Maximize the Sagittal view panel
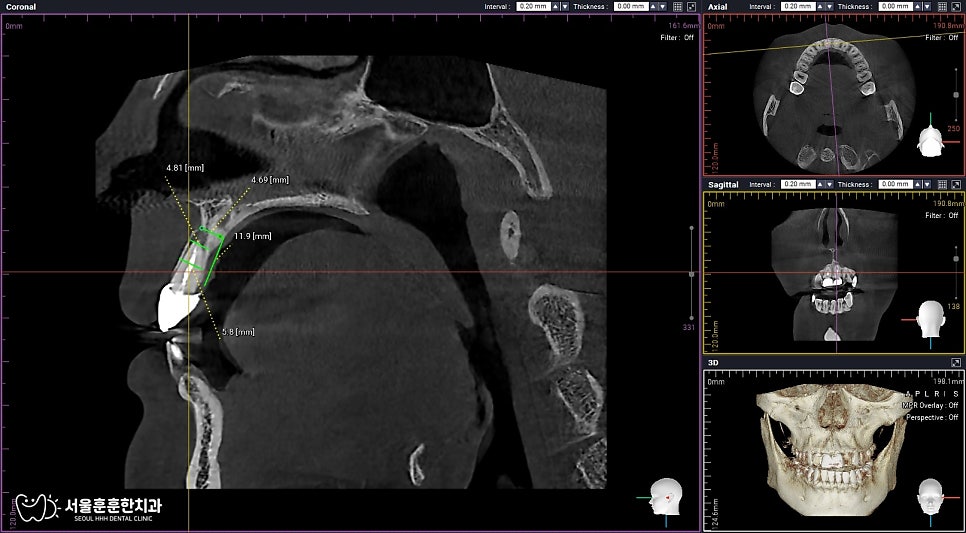The width and height of the screenshot is (966, 533). tap(956, 185)
